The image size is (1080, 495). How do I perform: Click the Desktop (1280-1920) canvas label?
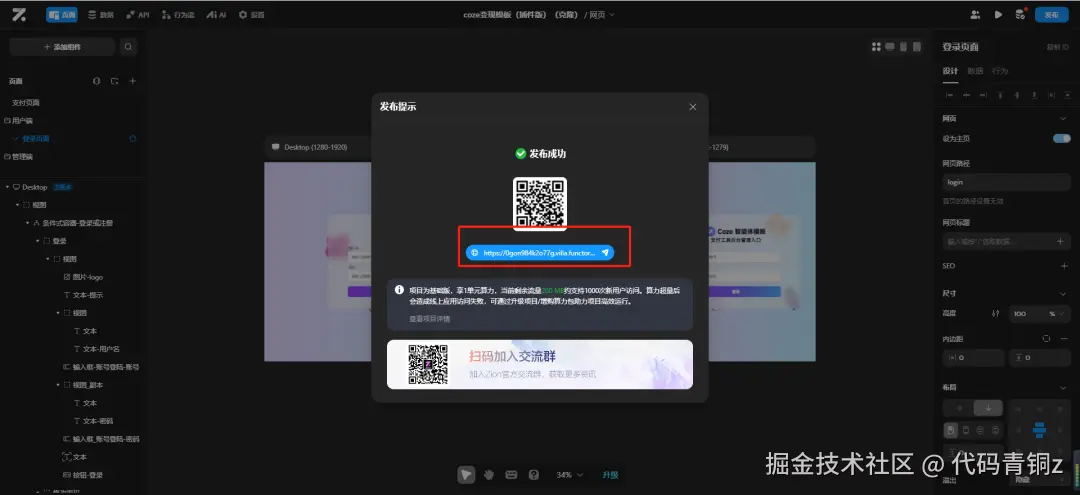309,147
